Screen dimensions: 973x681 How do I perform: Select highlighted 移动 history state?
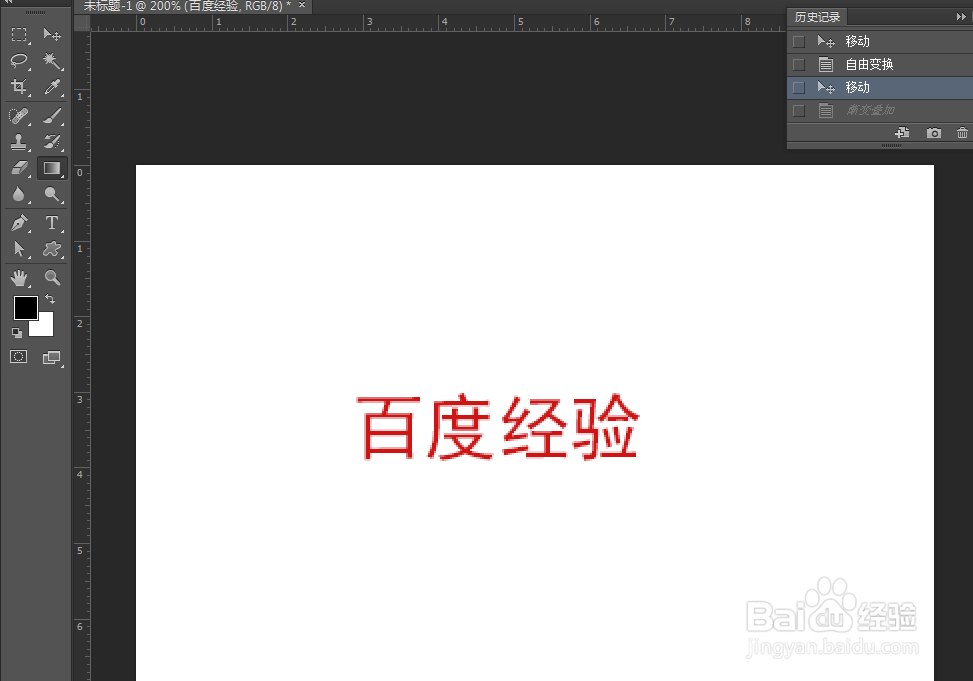click(880, 88)
